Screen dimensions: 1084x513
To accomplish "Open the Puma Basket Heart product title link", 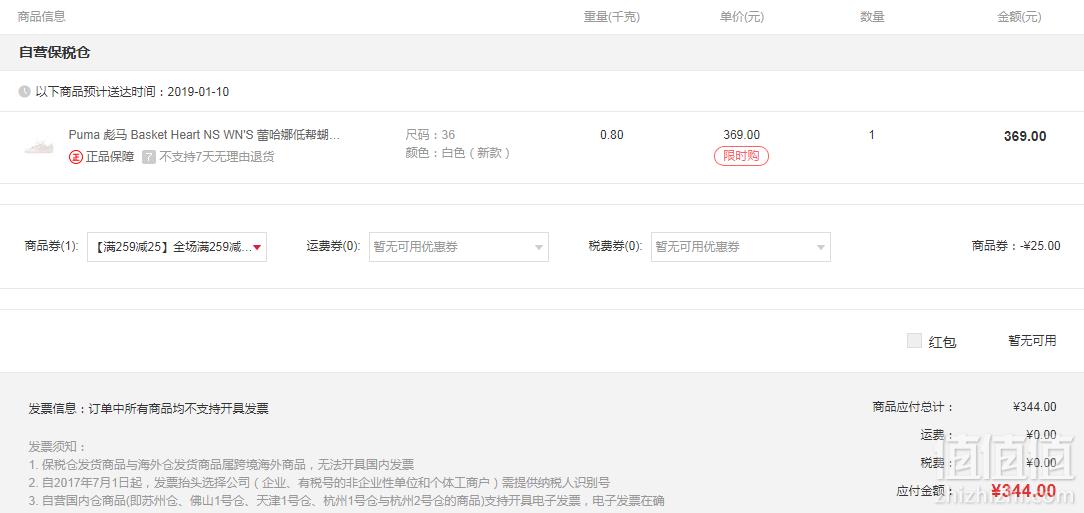I will tap(204, 134).
